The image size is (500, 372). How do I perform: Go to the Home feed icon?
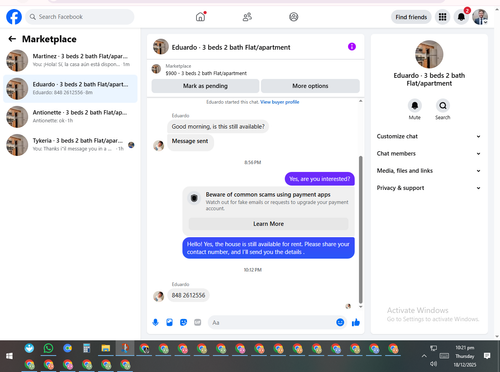click(200, 17)
